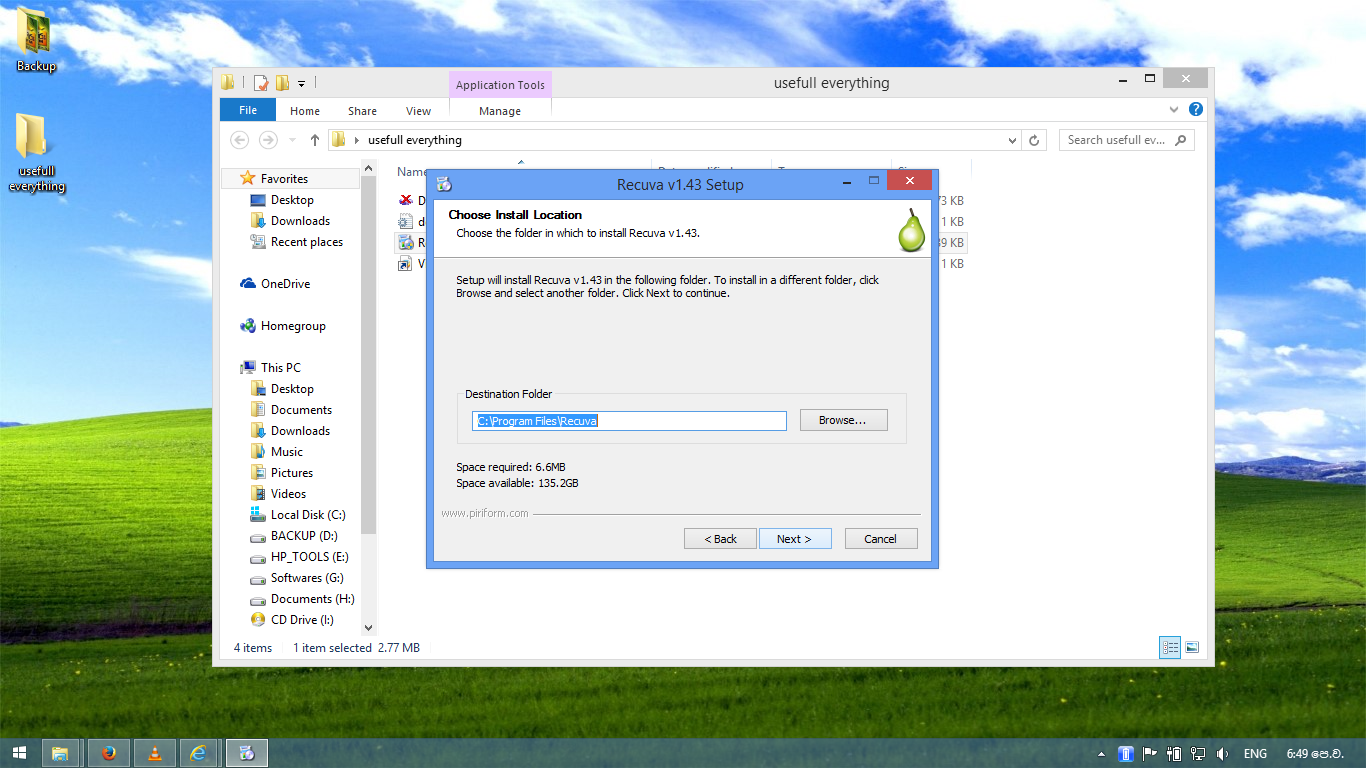Click the Destination Folder path field
Image resolution: width=1366 pixels, height=768 pixels.
tap(629, 421)
